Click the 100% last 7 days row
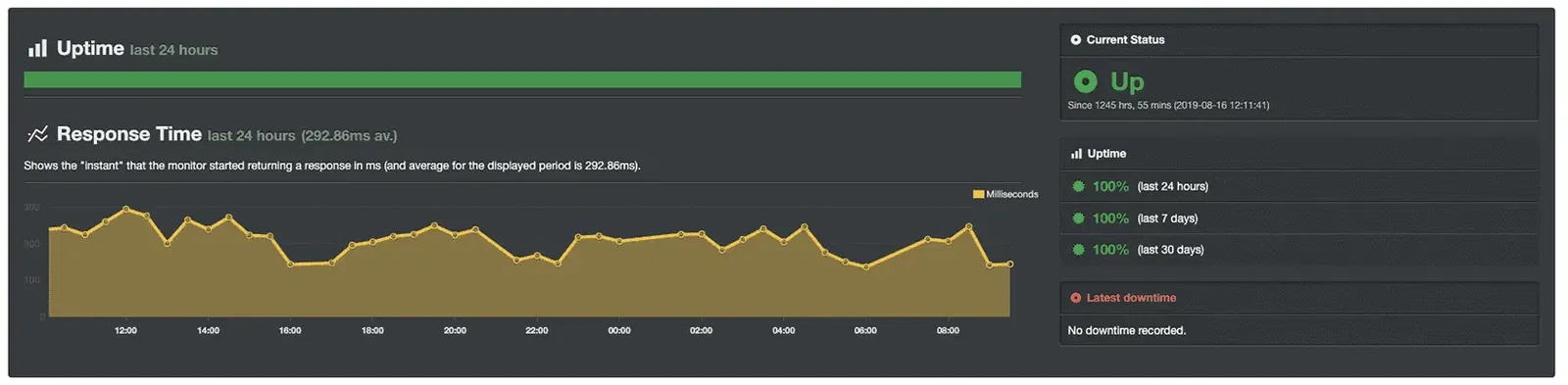This screenshot has height=385, width=1568. [1298, 218]
